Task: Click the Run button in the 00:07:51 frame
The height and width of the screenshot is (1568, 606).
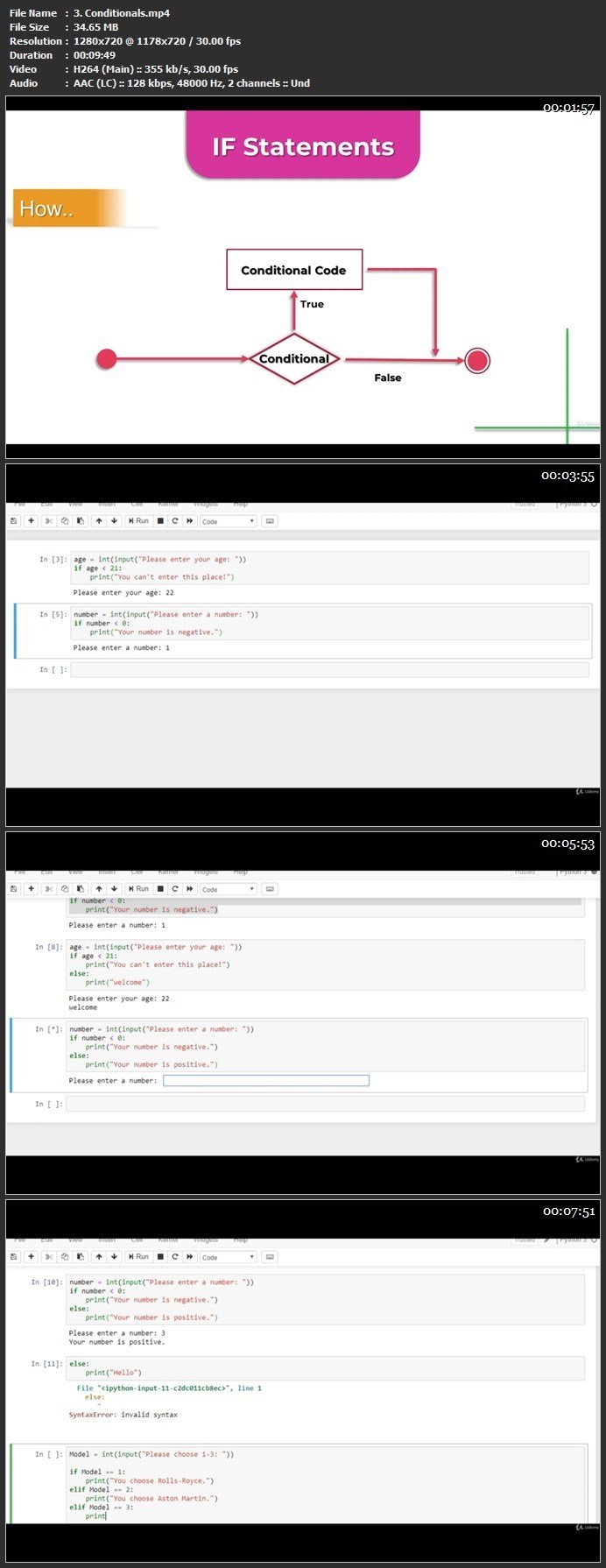Action: pyautogui.click(x=138, y=1257)
